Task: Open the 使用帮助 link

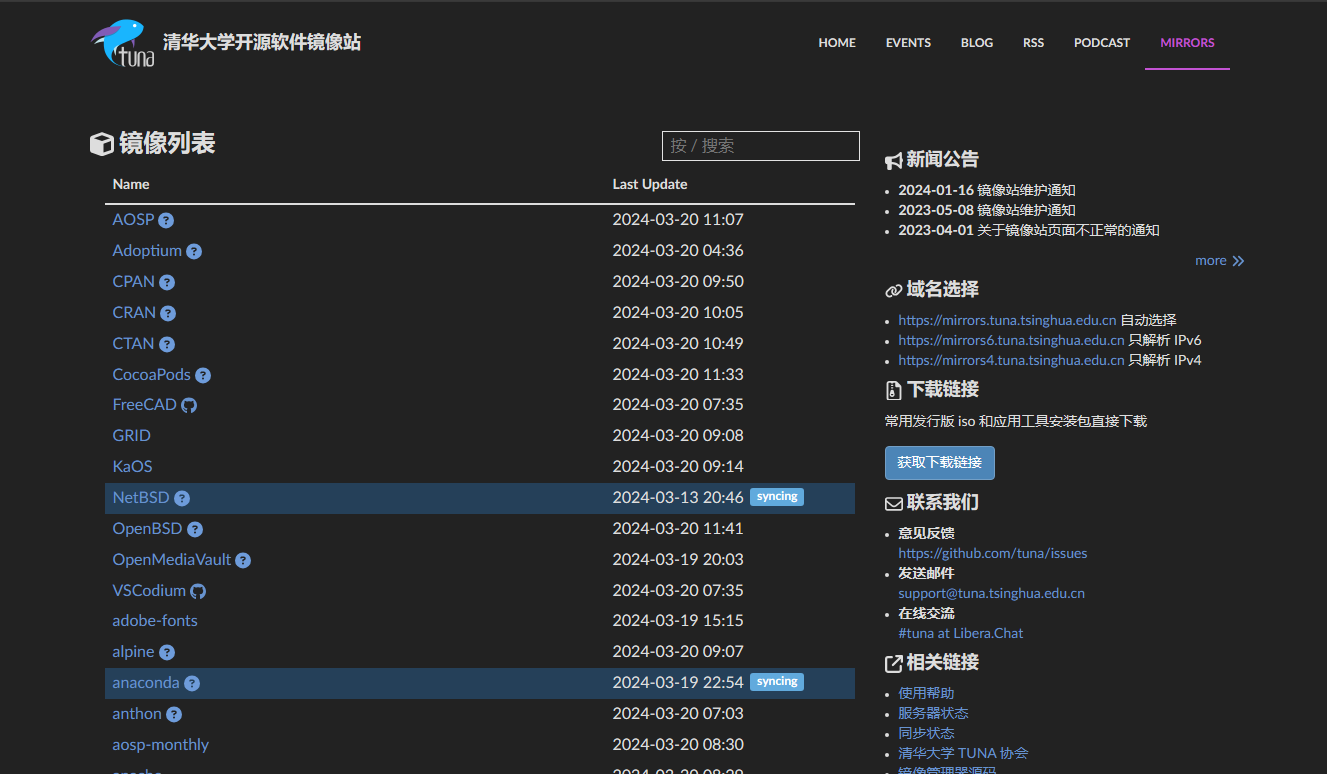Action: (x=926, y=694)
